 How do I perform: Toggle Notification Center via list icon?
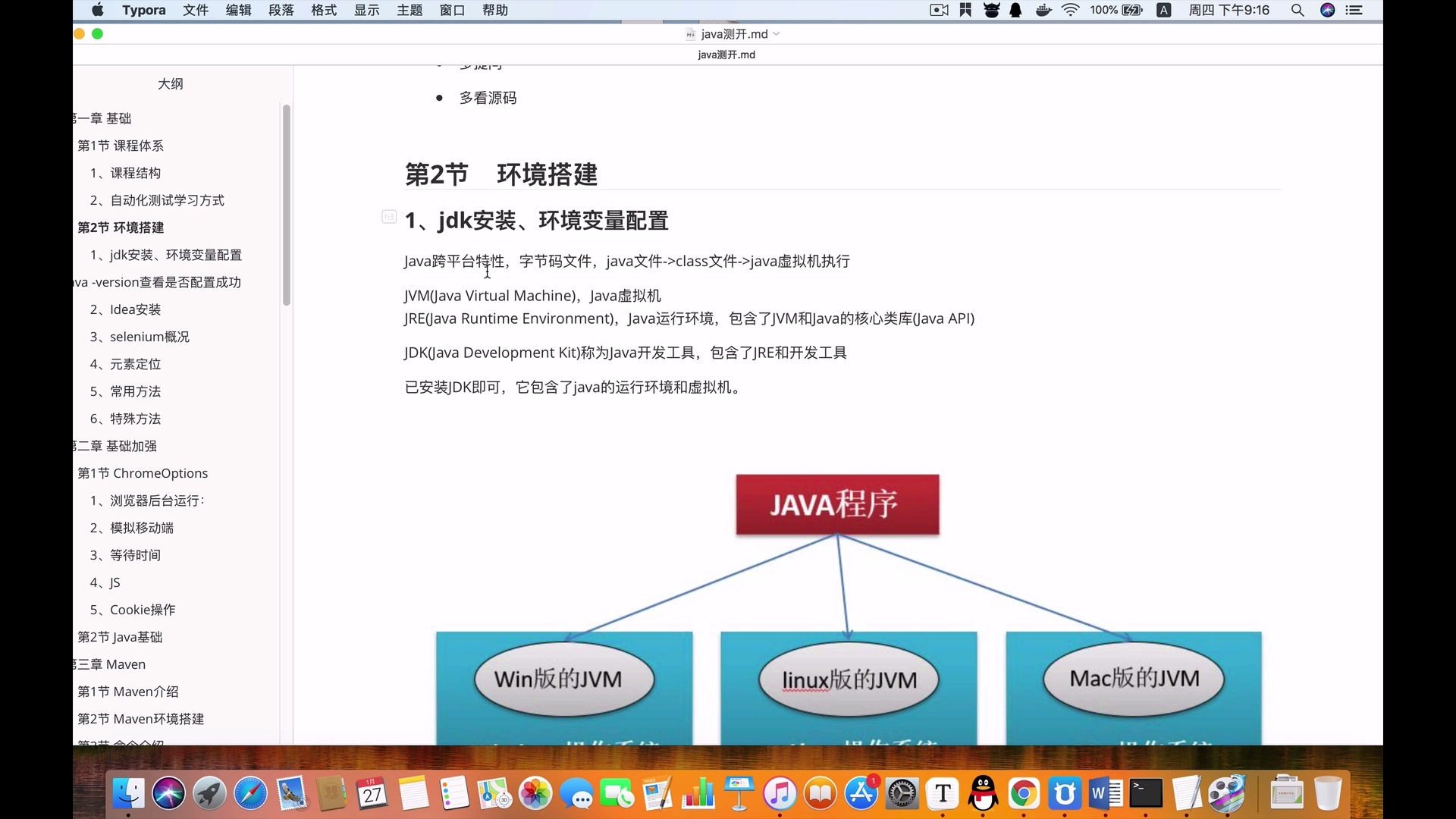tap(1355, 10)
